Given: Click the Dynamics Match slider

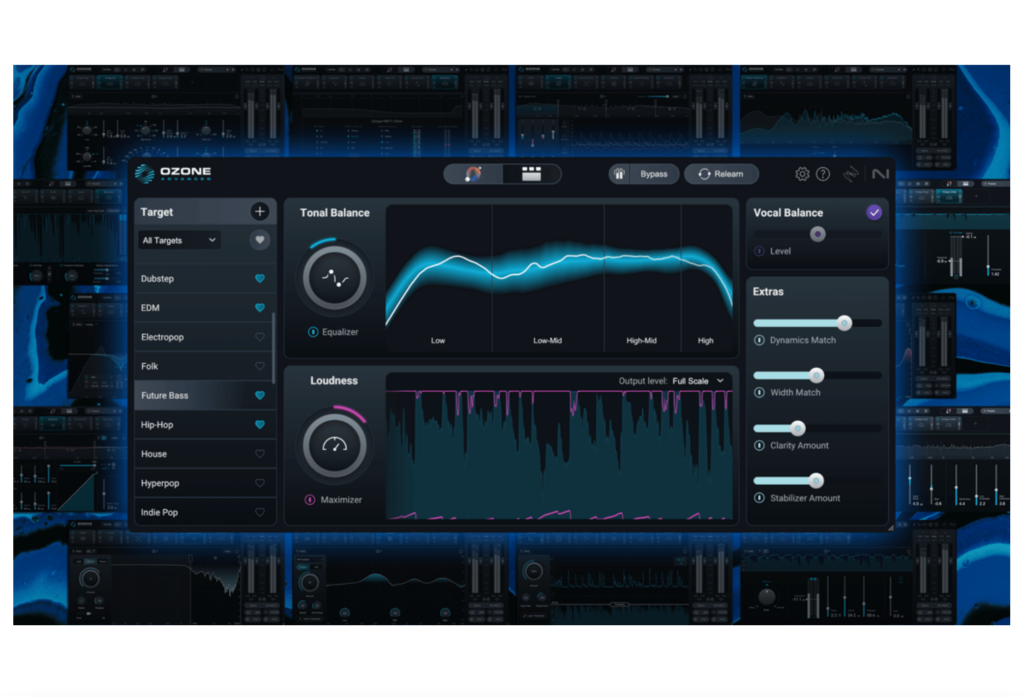Looking at the screenshot, I should pyautogui.click(x=817, y=323).
